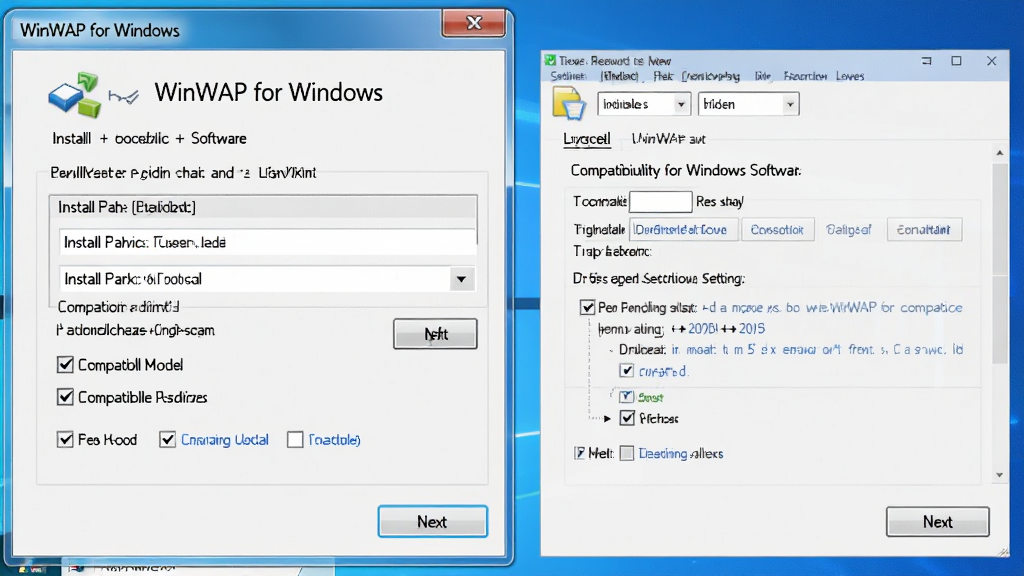Uncheck the Fes Hood checkbox
The image size is (1024, 576).
(65, 440)
